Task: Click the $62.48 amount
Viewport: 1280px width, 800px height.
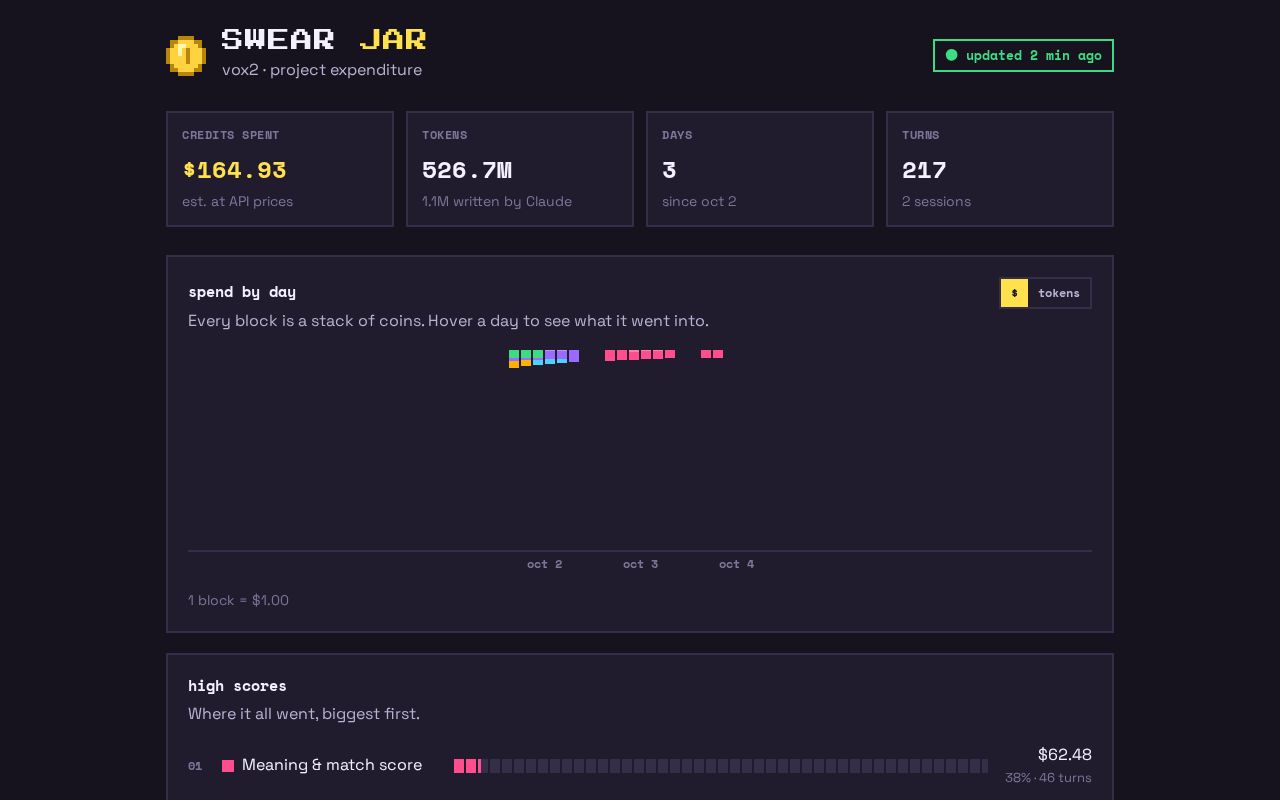Action: [x=1065, y=754]
